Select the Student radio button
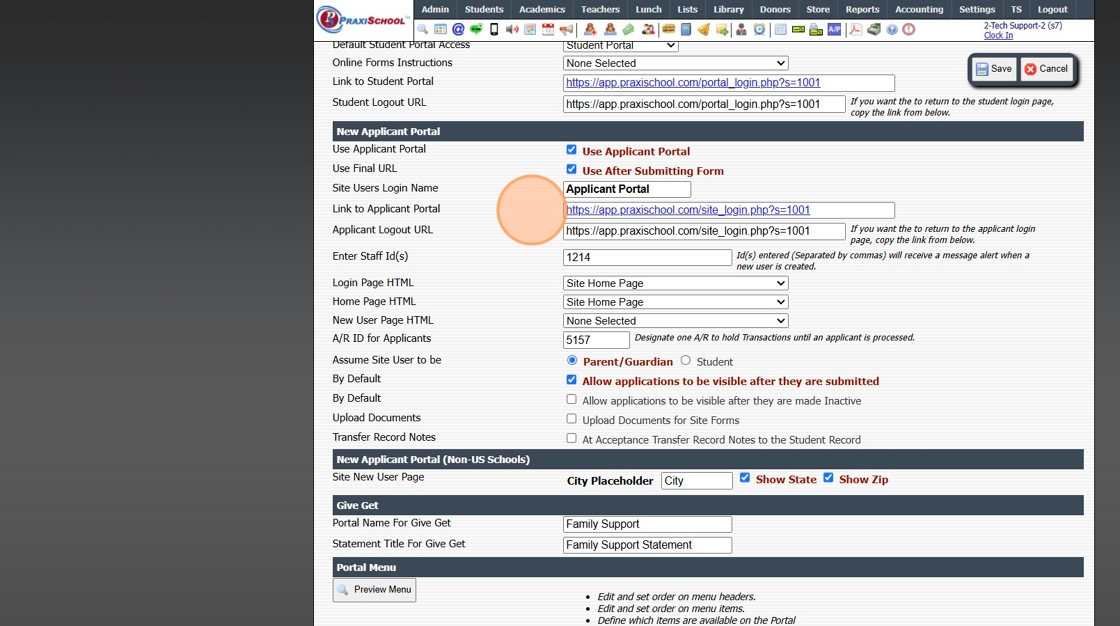The width and height of the screenshot is (1120, 626). (x=686, y=360)
